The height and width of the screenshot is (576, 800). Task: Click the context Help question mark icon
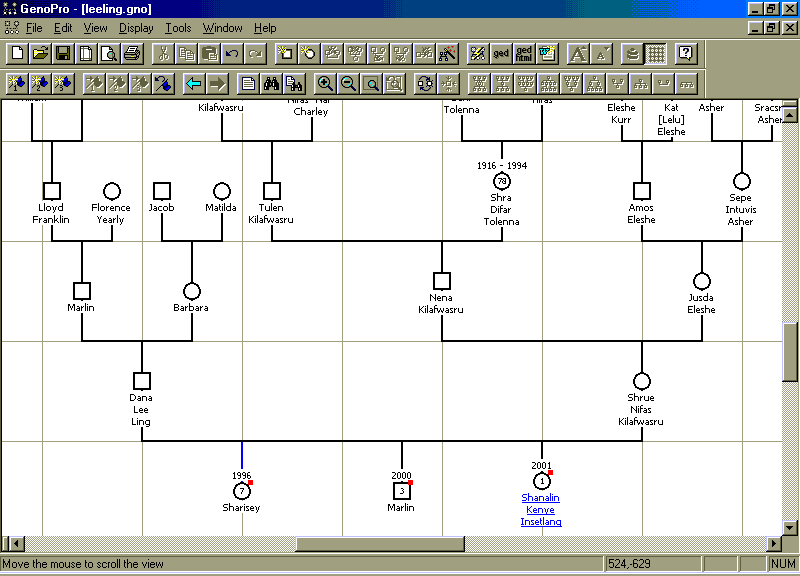[686, 54]
